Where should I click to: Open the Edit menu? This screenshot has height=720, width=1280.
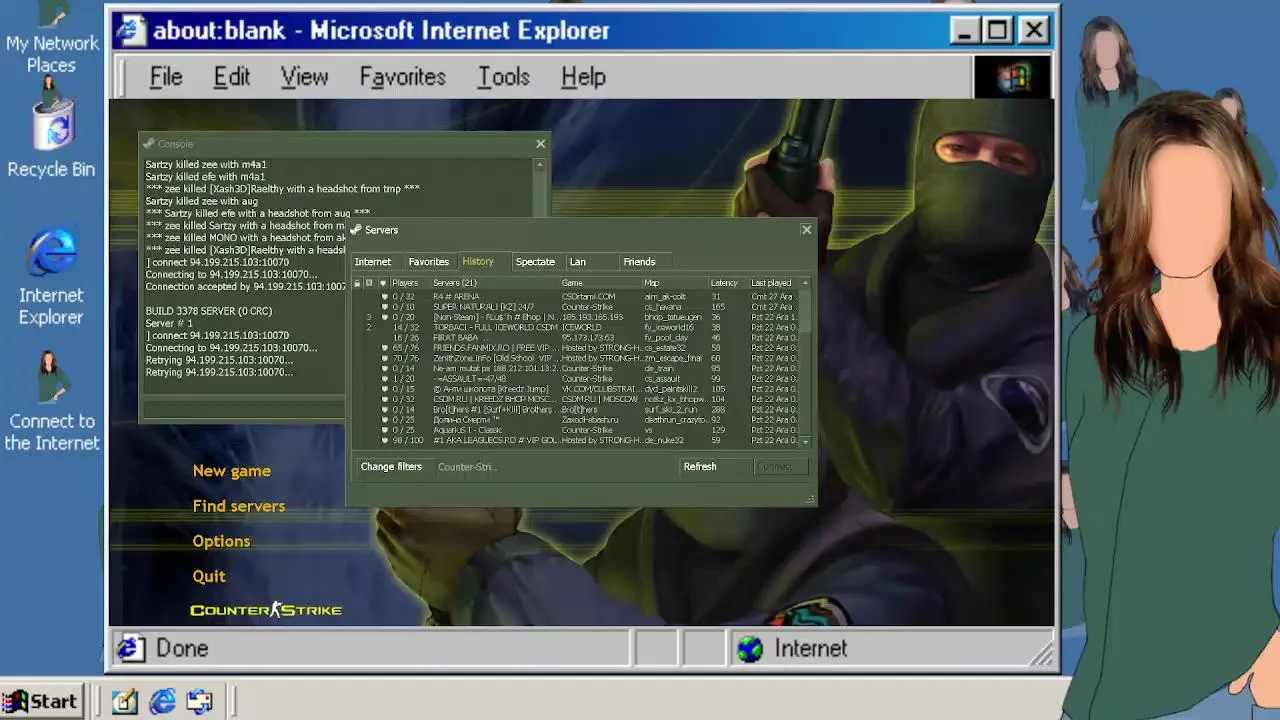[x=231, y=77]
